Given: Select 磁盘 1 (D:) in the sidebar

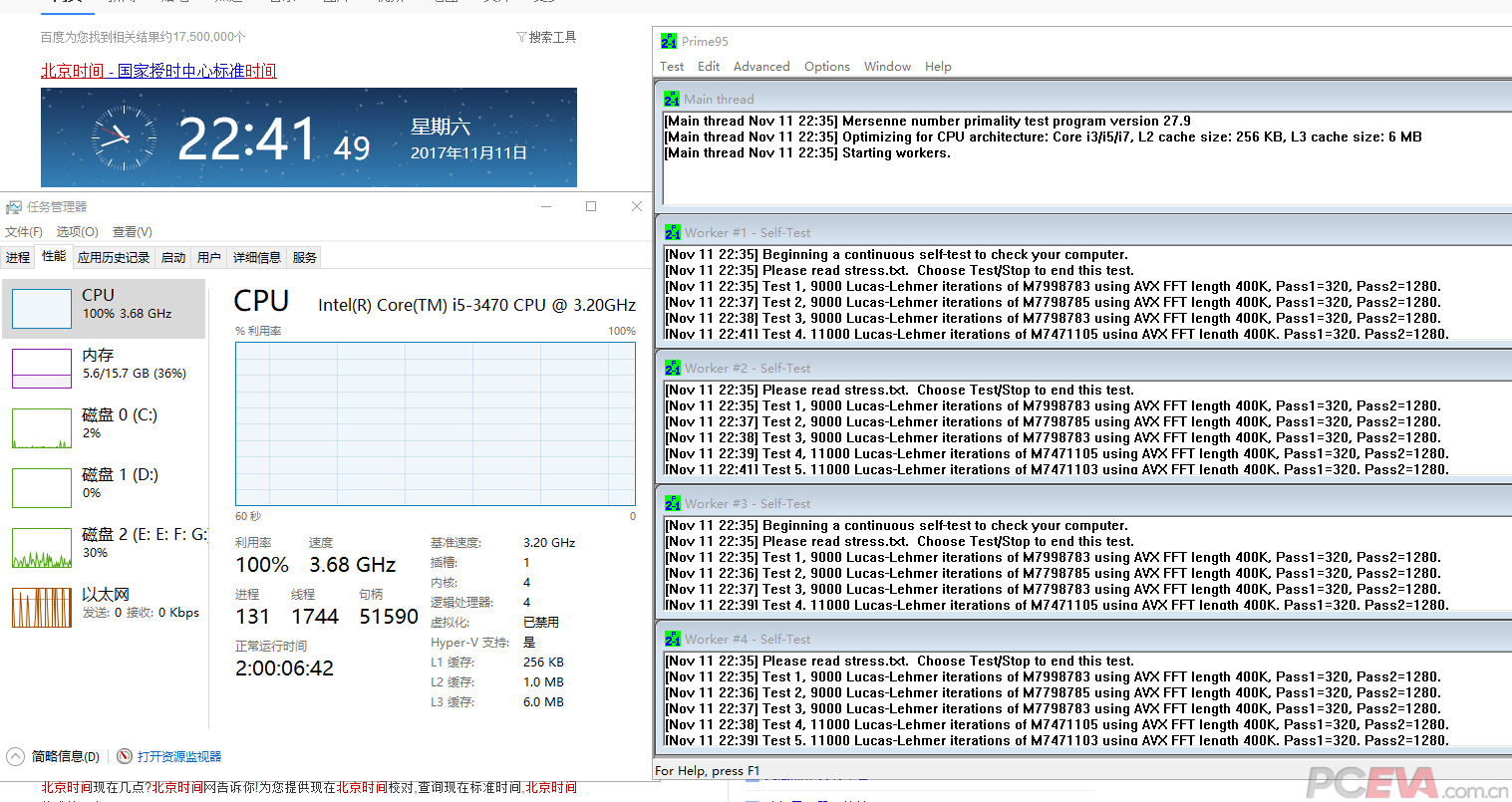Looking at the screenshot, I should click(105, 488).
